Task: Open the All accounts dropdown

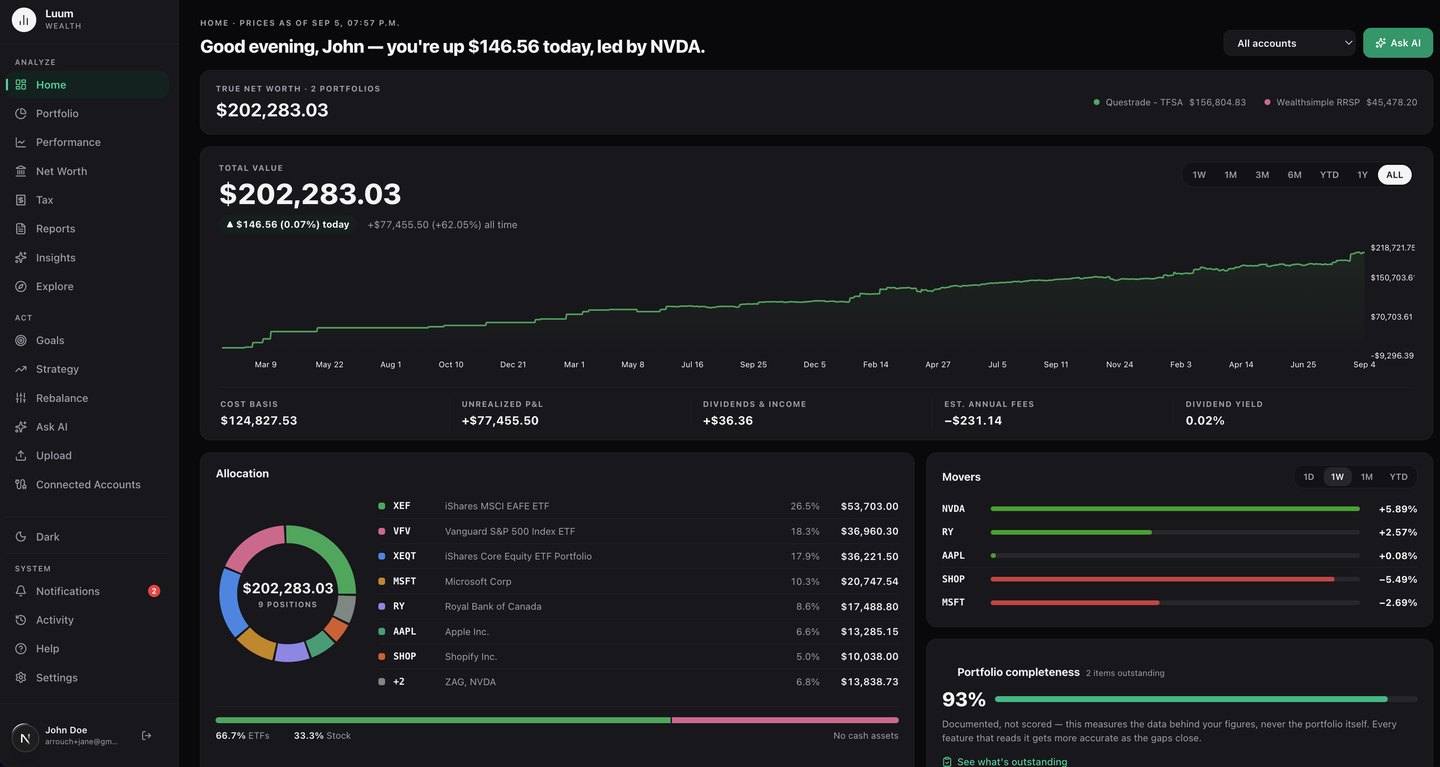Action: [1290, 43]
